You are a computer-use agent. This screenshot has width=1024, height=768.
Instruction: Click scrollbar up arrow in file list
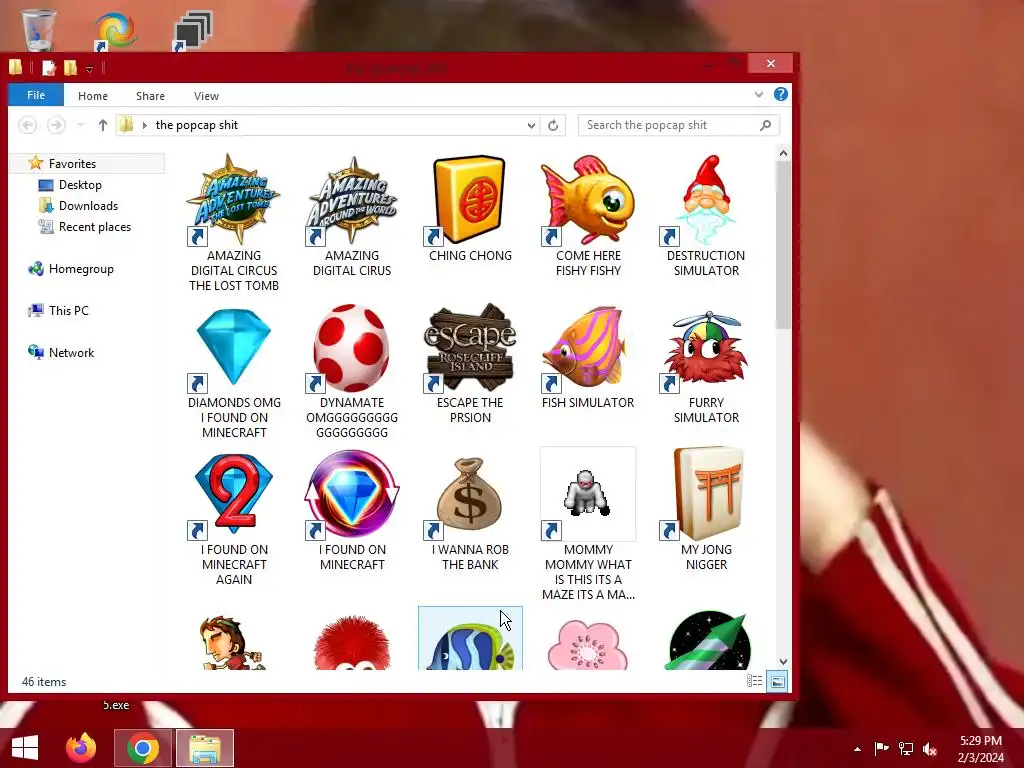pyautogui.click(x=783, y=153)
